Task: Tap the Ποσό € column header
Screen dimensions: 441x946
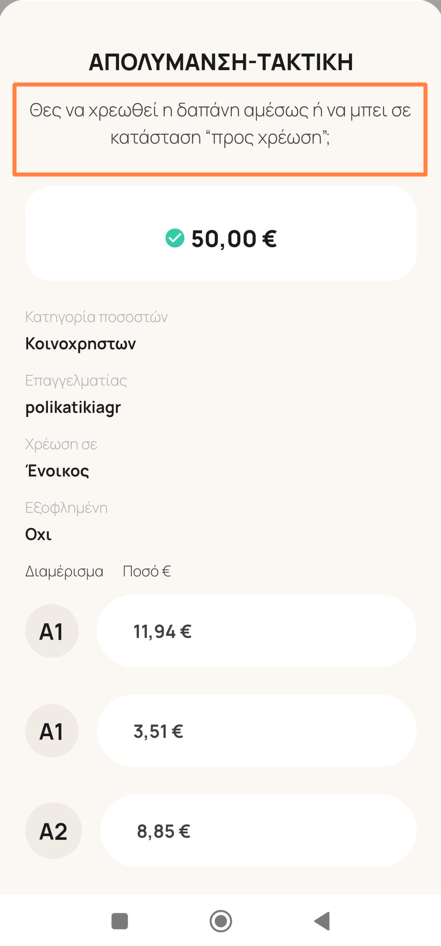Action: [147, 571]
